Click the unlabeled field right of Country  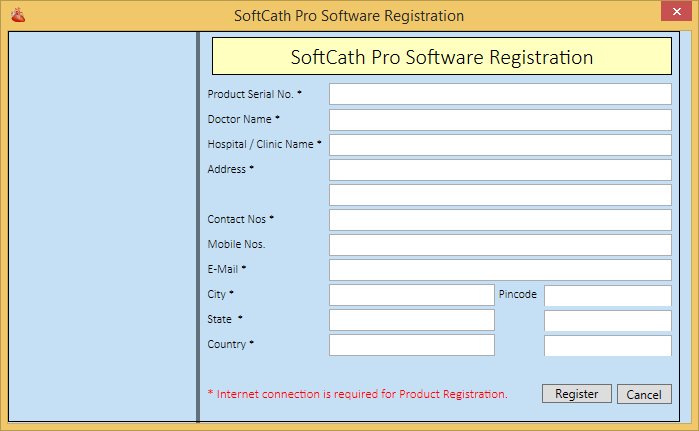click(x=607, y=346)
